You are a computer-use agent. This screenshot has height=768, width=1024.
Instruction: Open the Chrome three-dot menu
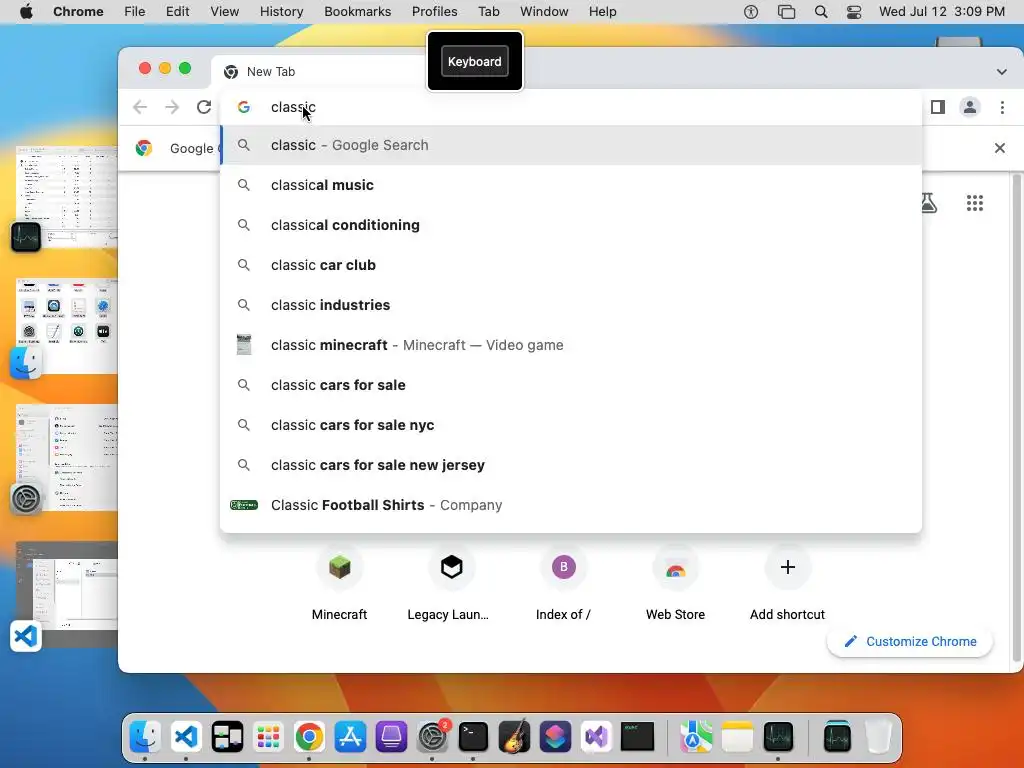pyautogui.click(x=1002, y=107)
